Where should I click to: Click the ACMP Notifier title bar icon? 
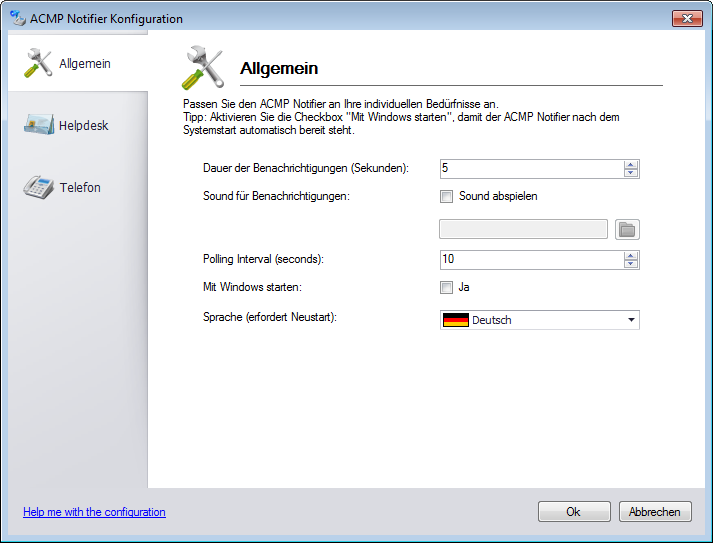17,19
